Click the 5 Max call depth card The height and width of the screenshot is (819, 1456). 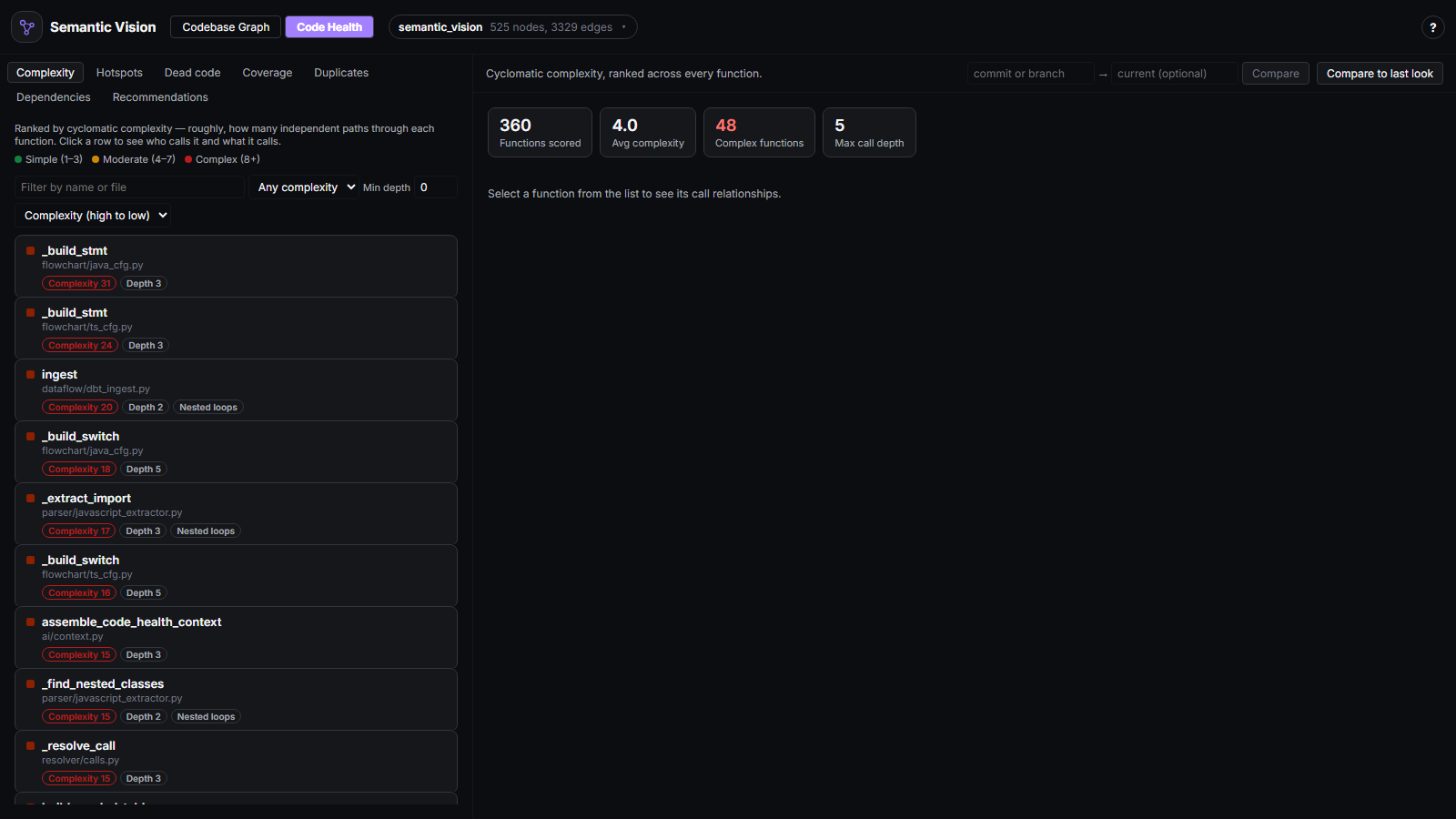(x=869, y=133)
